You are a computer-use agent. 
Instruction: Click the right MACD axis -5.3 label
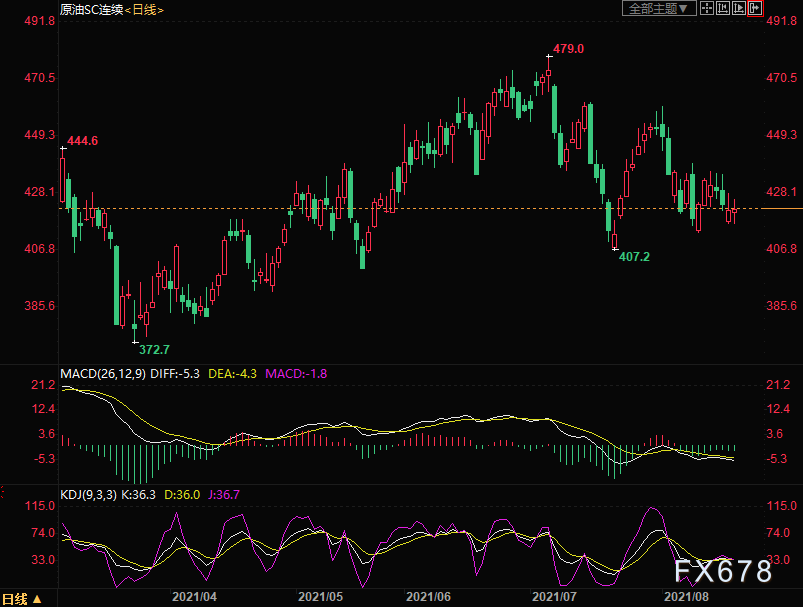777,458
